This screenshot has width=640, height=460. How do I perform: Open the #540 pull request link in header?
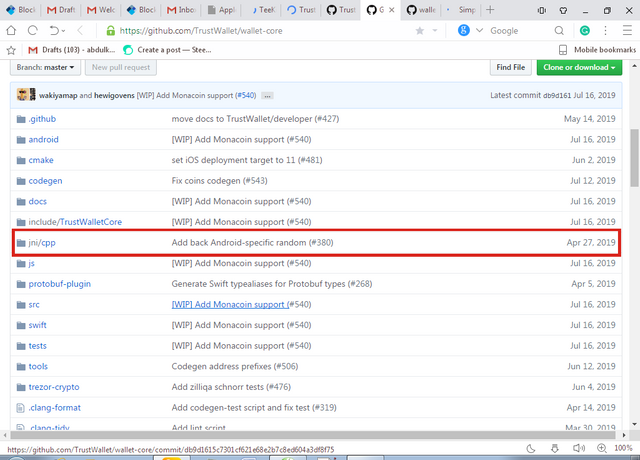pos(246,96)
